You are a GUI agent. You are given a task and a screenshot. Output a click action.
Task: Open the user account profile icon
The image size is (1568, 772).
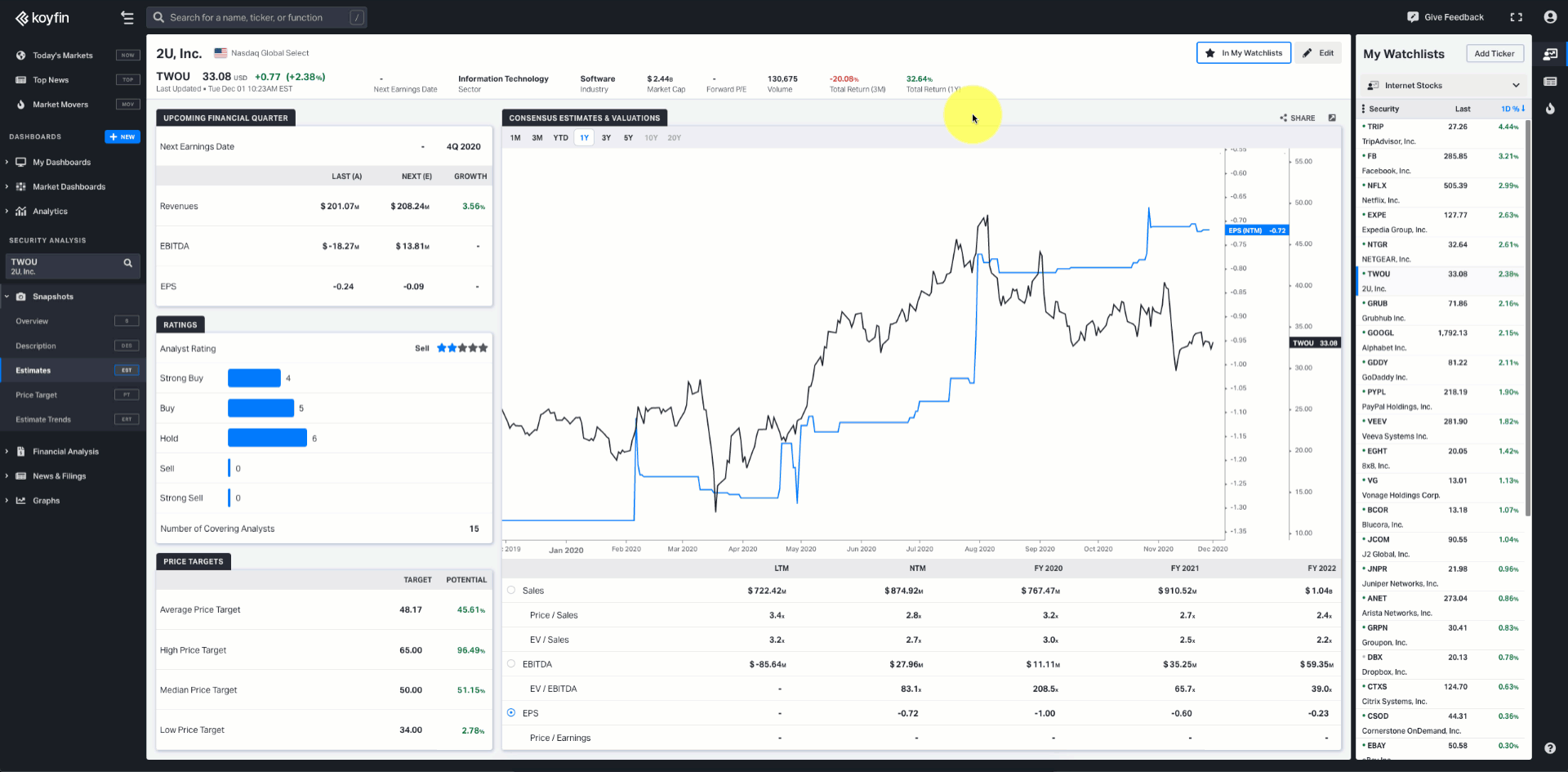coord(1550,17)
